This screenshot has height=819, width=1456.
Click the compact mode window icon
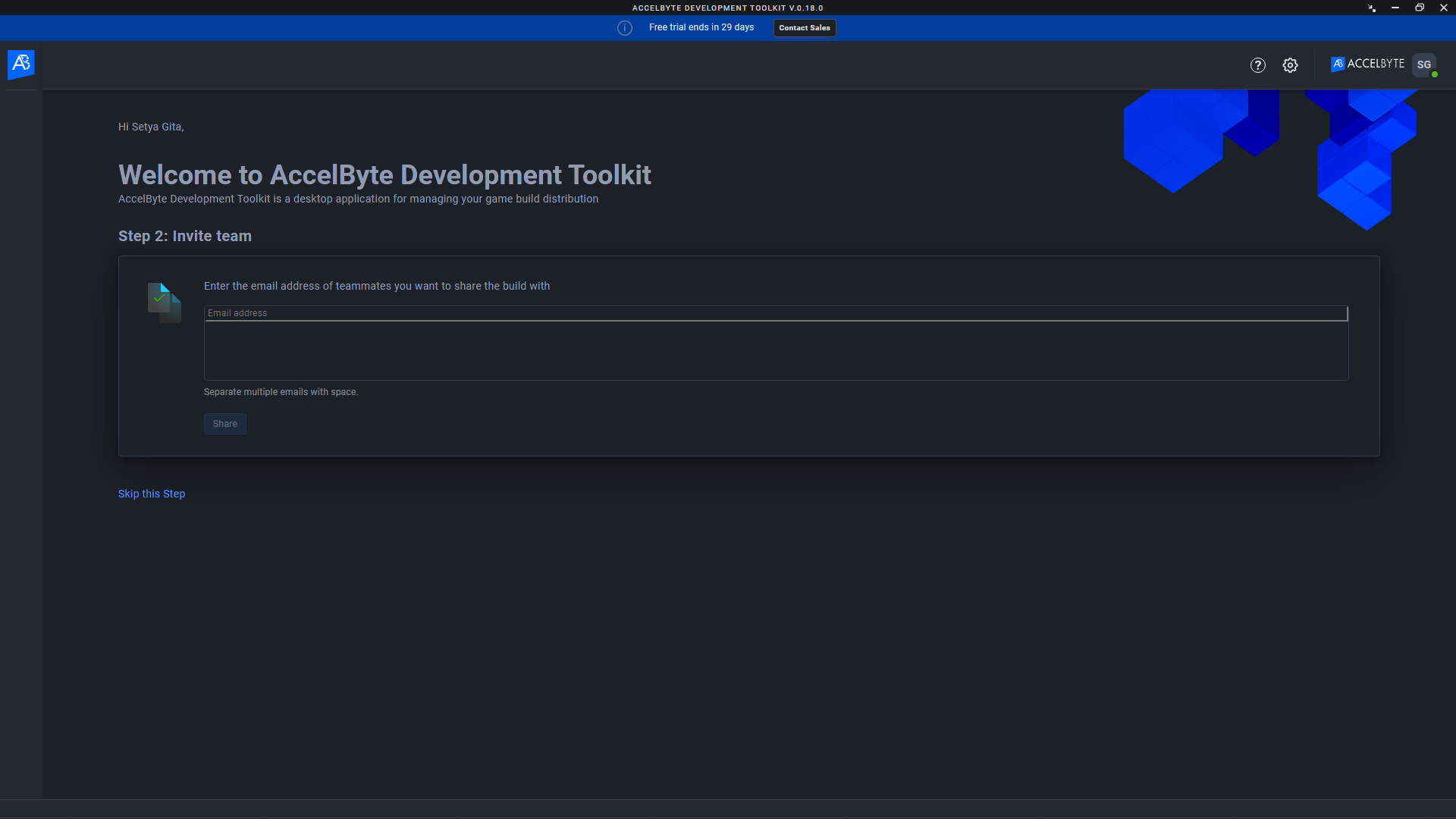point(1372,8)
